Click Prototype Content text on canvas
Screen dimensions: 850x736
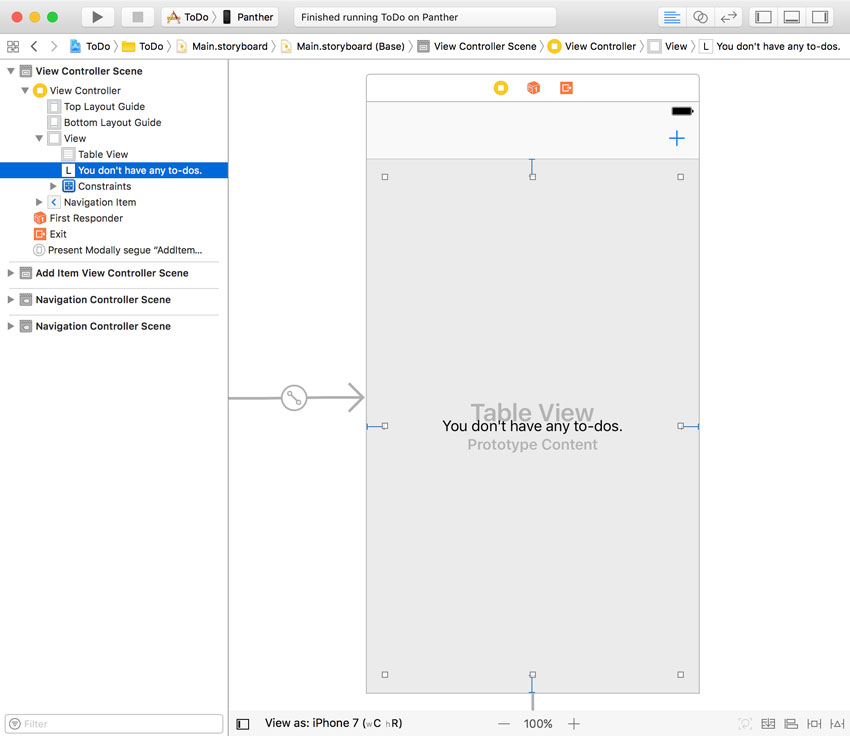click(x=532, y=444)
